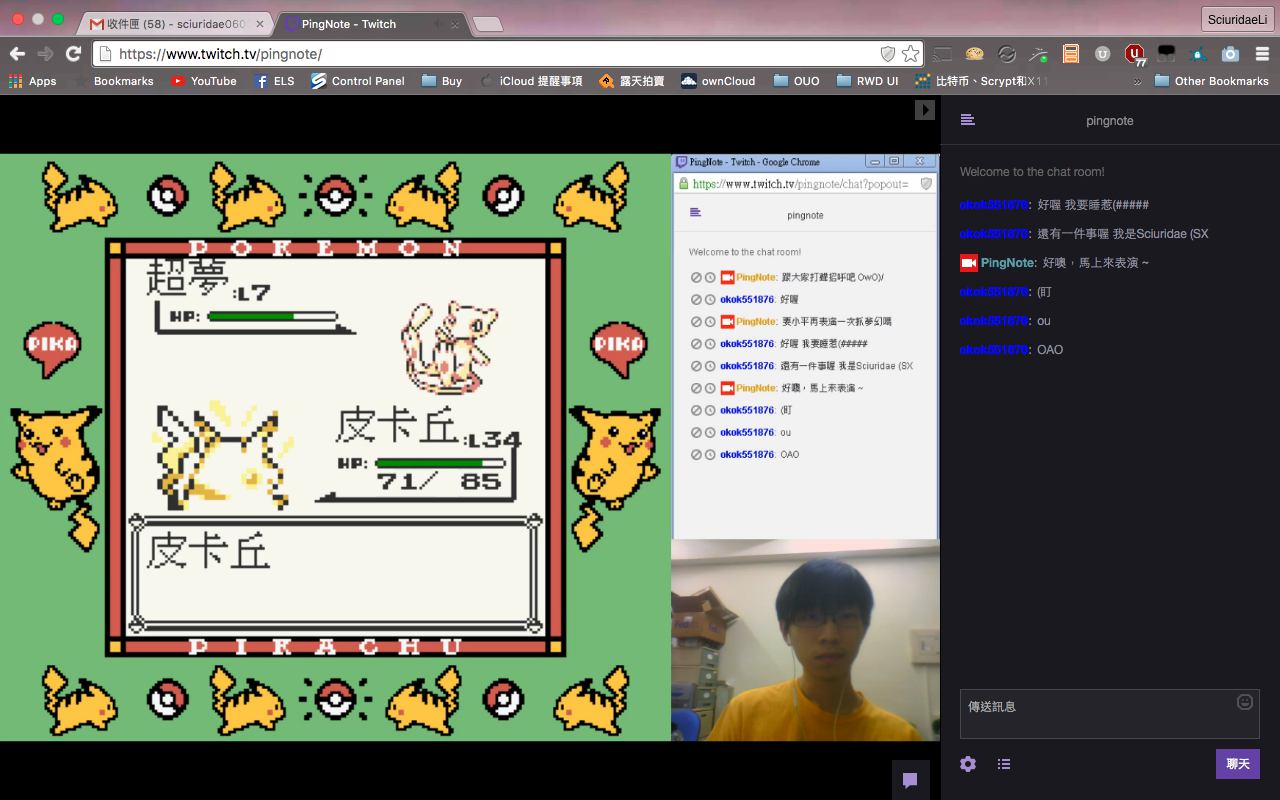The height and width of the screenshot is (800, 1280).
Task: Expand the OUO bookmarks folder
Action: click(795, 81)
